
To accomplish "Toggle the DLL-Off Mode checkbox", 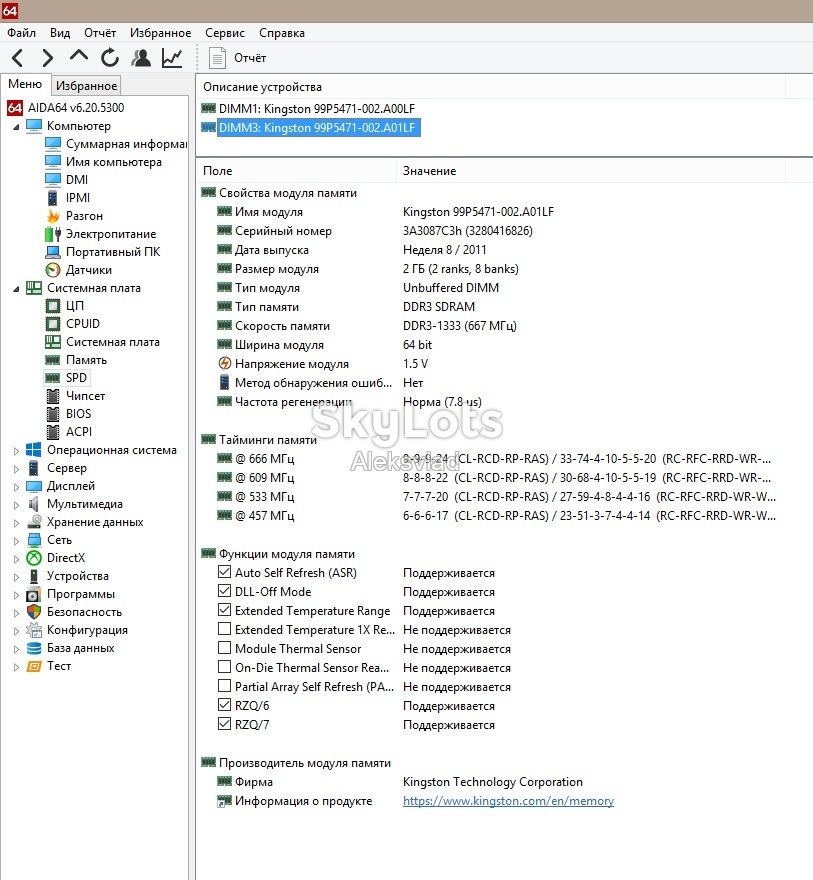I will pyautogui.click(x=224, y=592).
